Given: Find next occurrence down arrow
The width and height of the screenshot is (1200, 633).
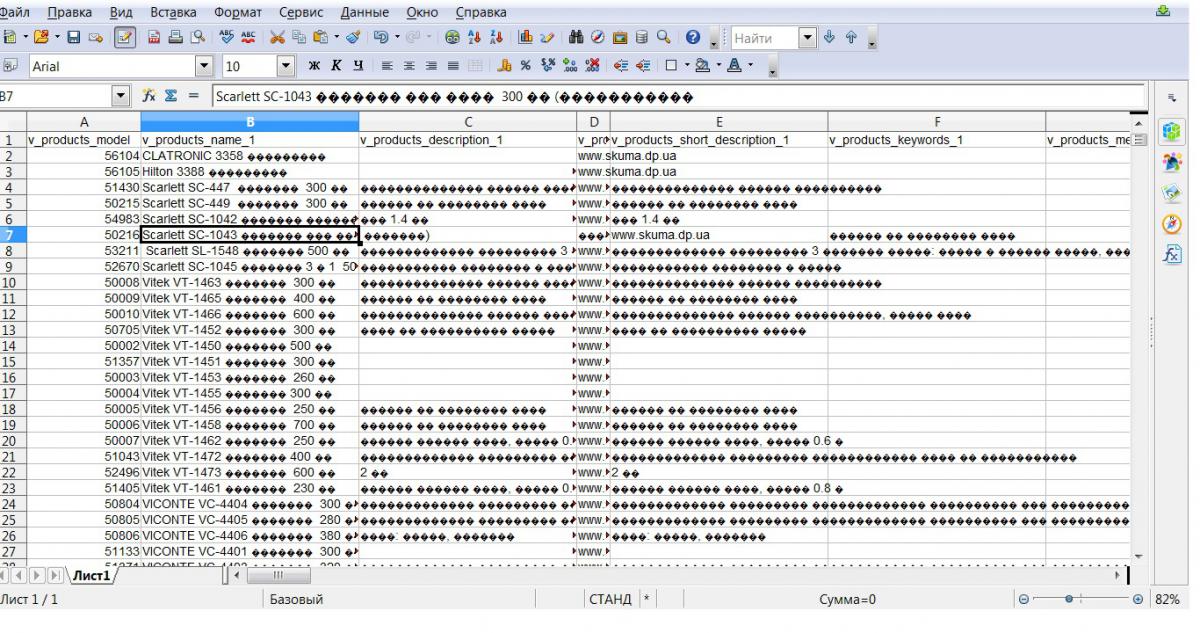Looking at the screenshot, I should tap(829, 39).
